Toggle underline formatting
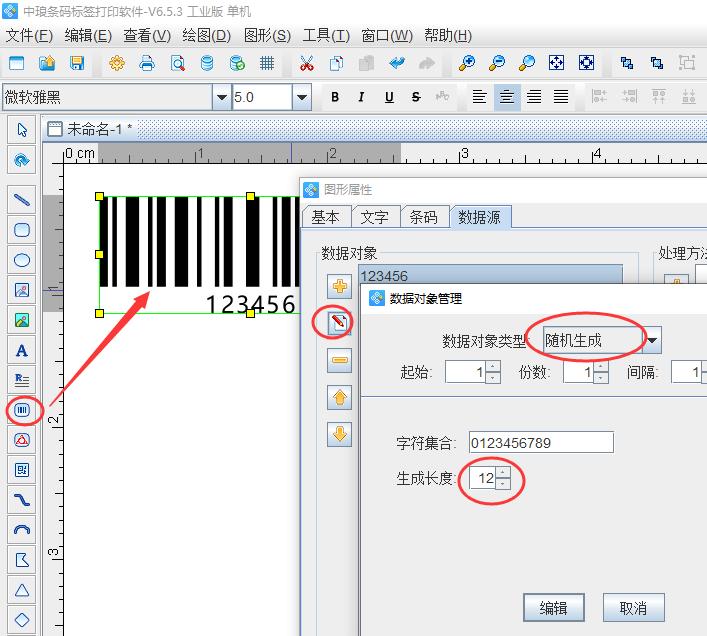 389,96
